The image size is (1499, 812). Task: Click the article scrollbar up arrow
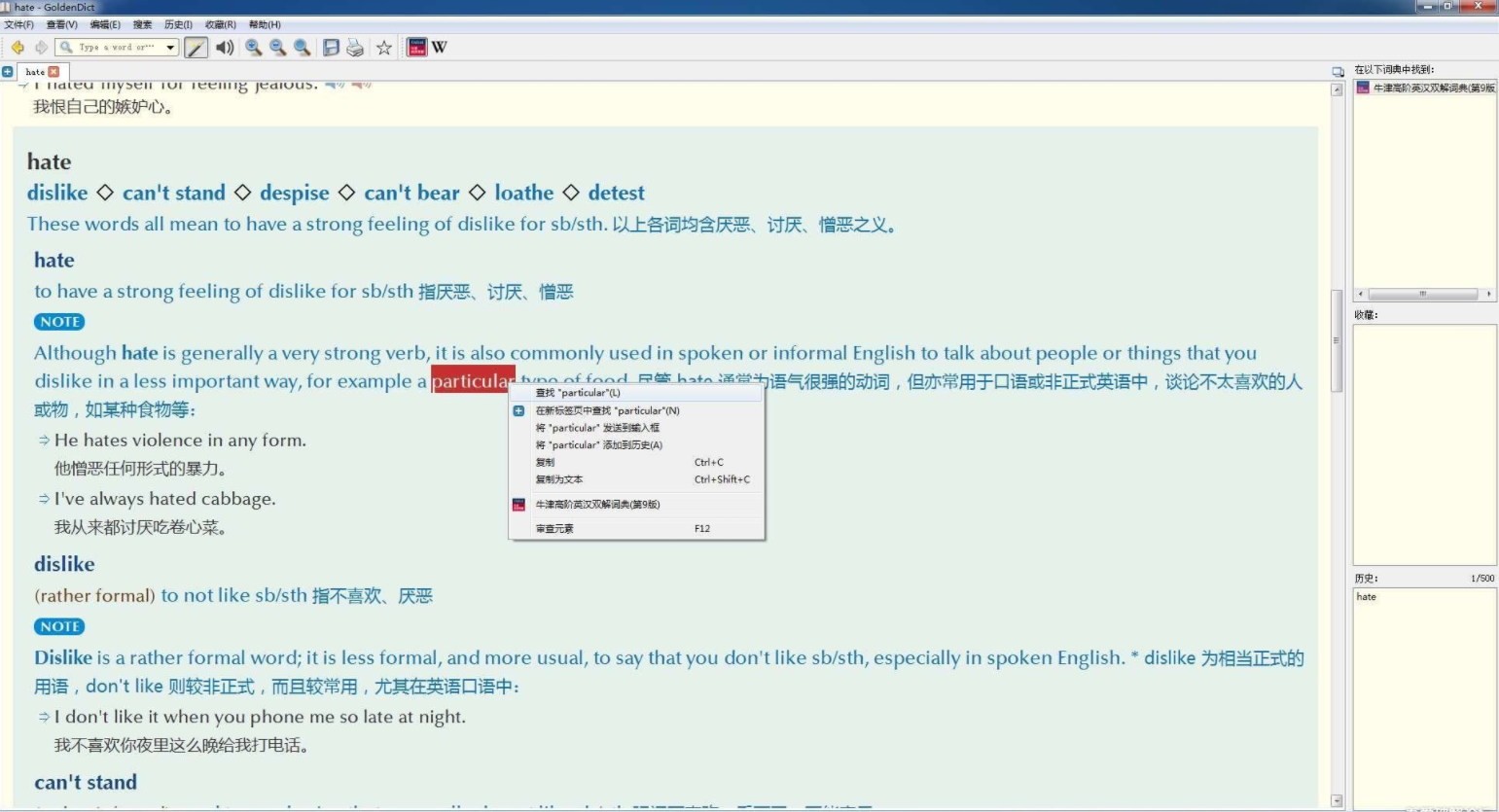click(x=1337, y=89)
